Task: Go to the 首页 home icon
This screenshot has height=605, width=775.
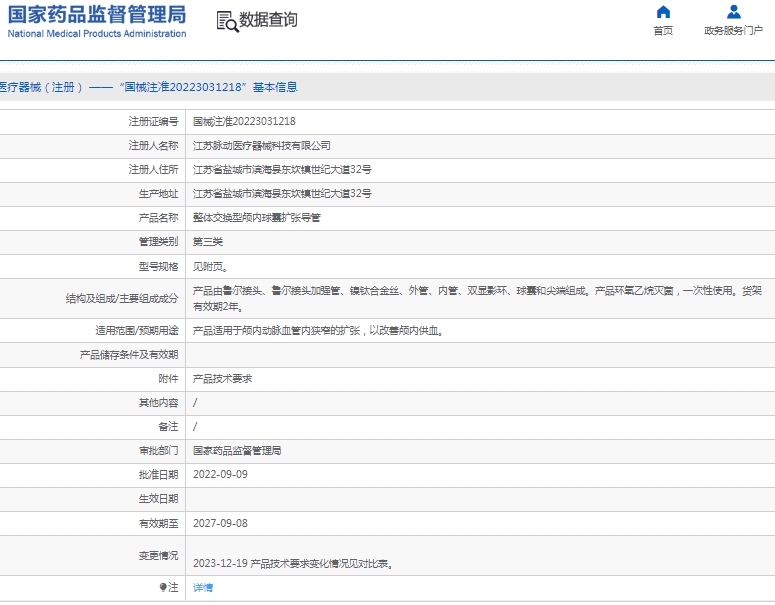Action: (x=663, y=12)
